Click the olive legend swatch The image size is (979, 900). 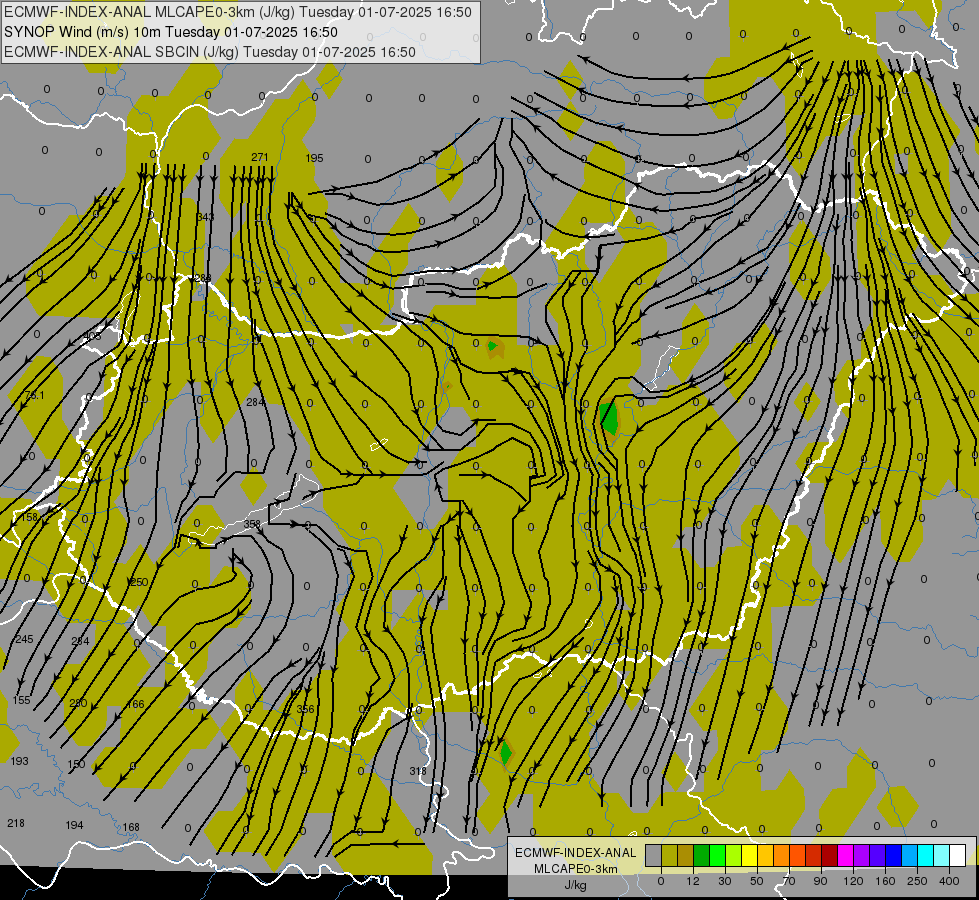click(669, 856)
